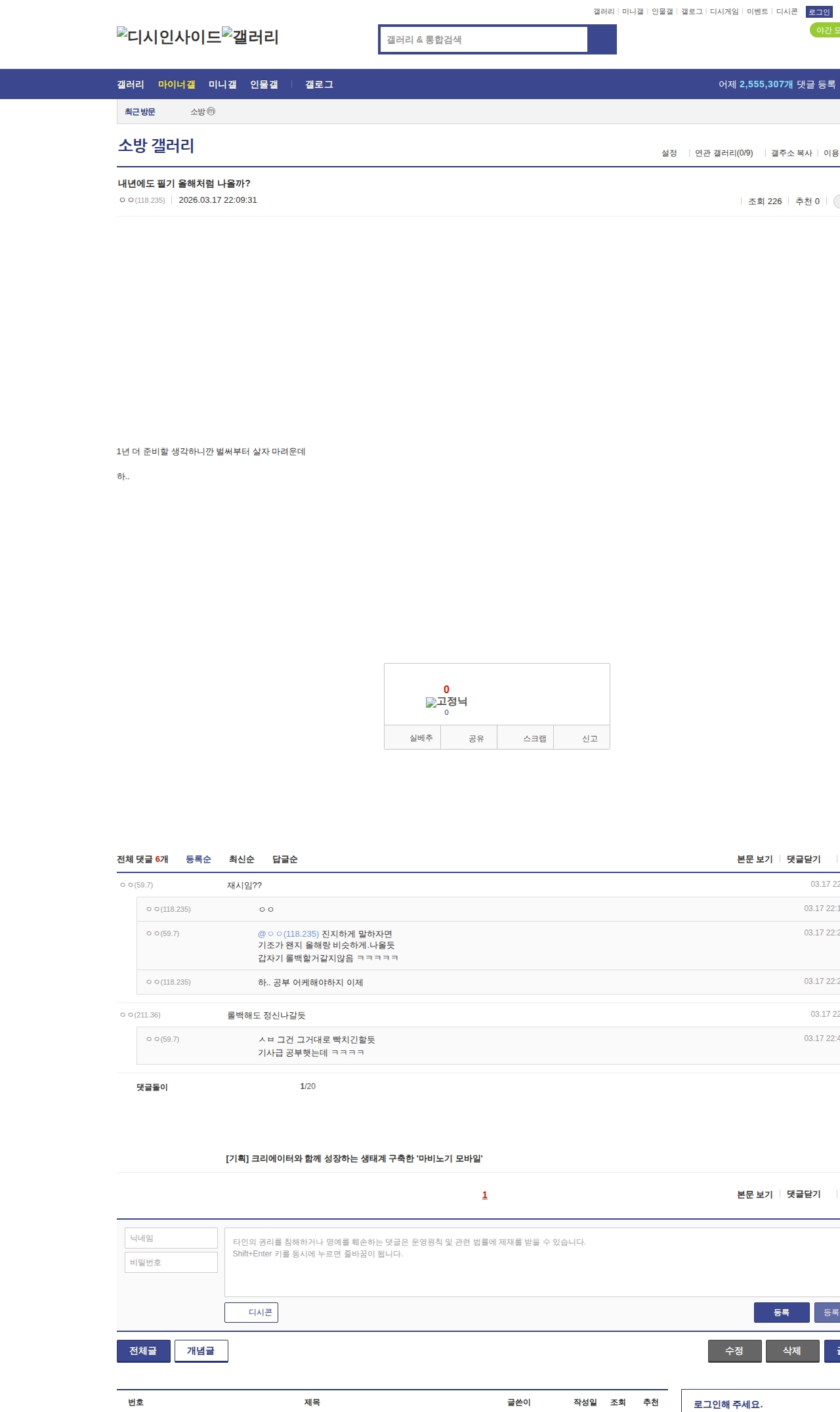Select 미니갤 in the blue navigation bar
840x1412 pixels.
click(222, 85)
